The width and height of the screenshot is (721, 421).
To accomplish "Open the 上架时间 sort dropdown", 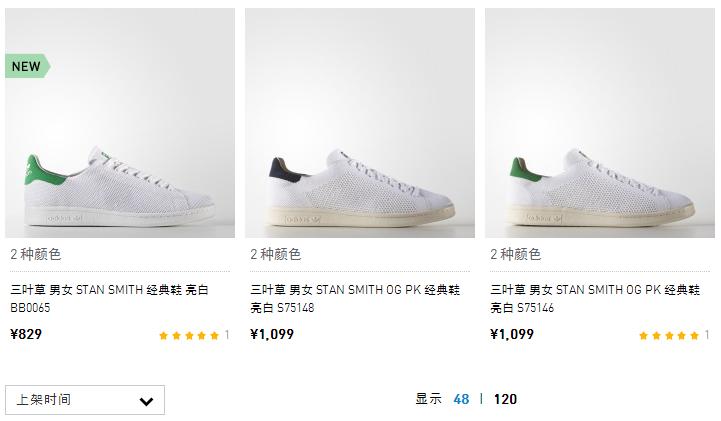I will pos(84,400).
